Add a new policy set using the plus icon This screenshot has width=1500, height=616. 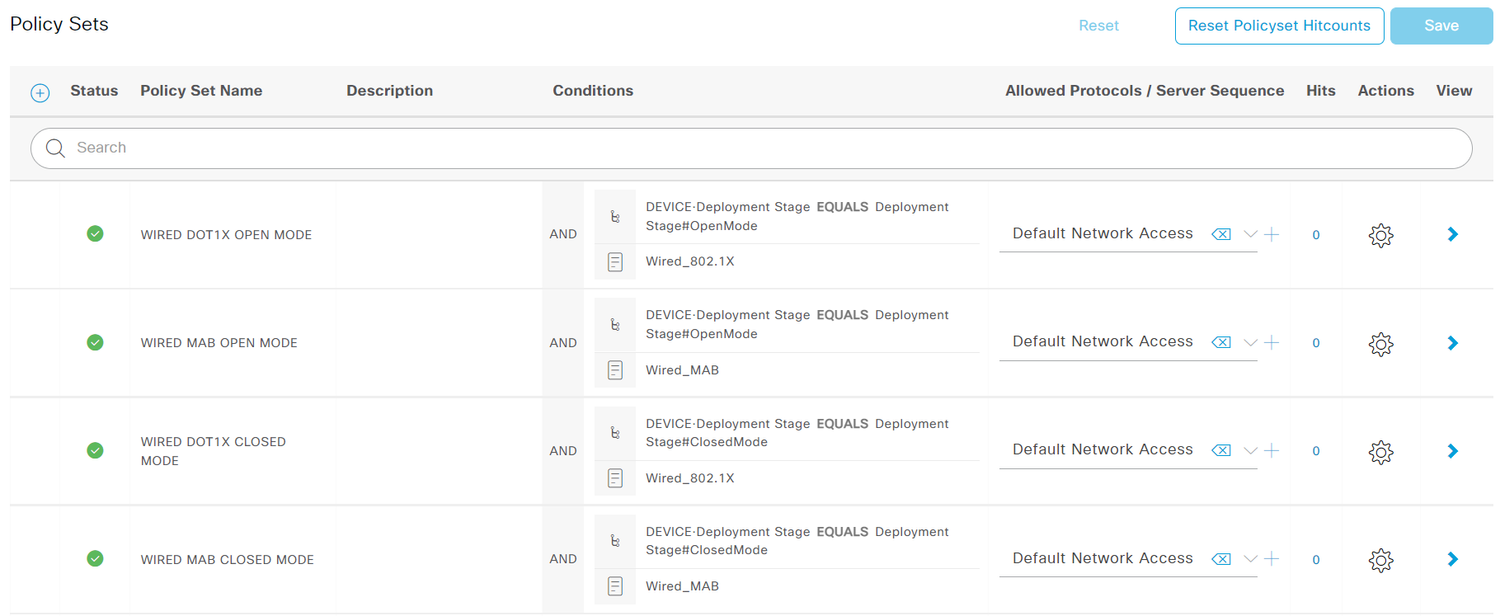40,92
